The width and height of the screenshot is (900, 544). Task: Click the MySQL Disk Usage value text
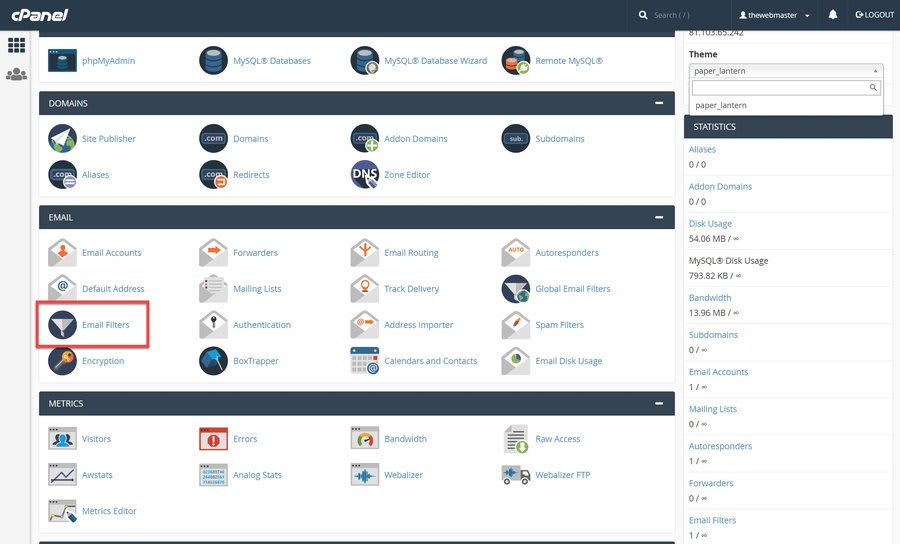(x=715, y=275)
